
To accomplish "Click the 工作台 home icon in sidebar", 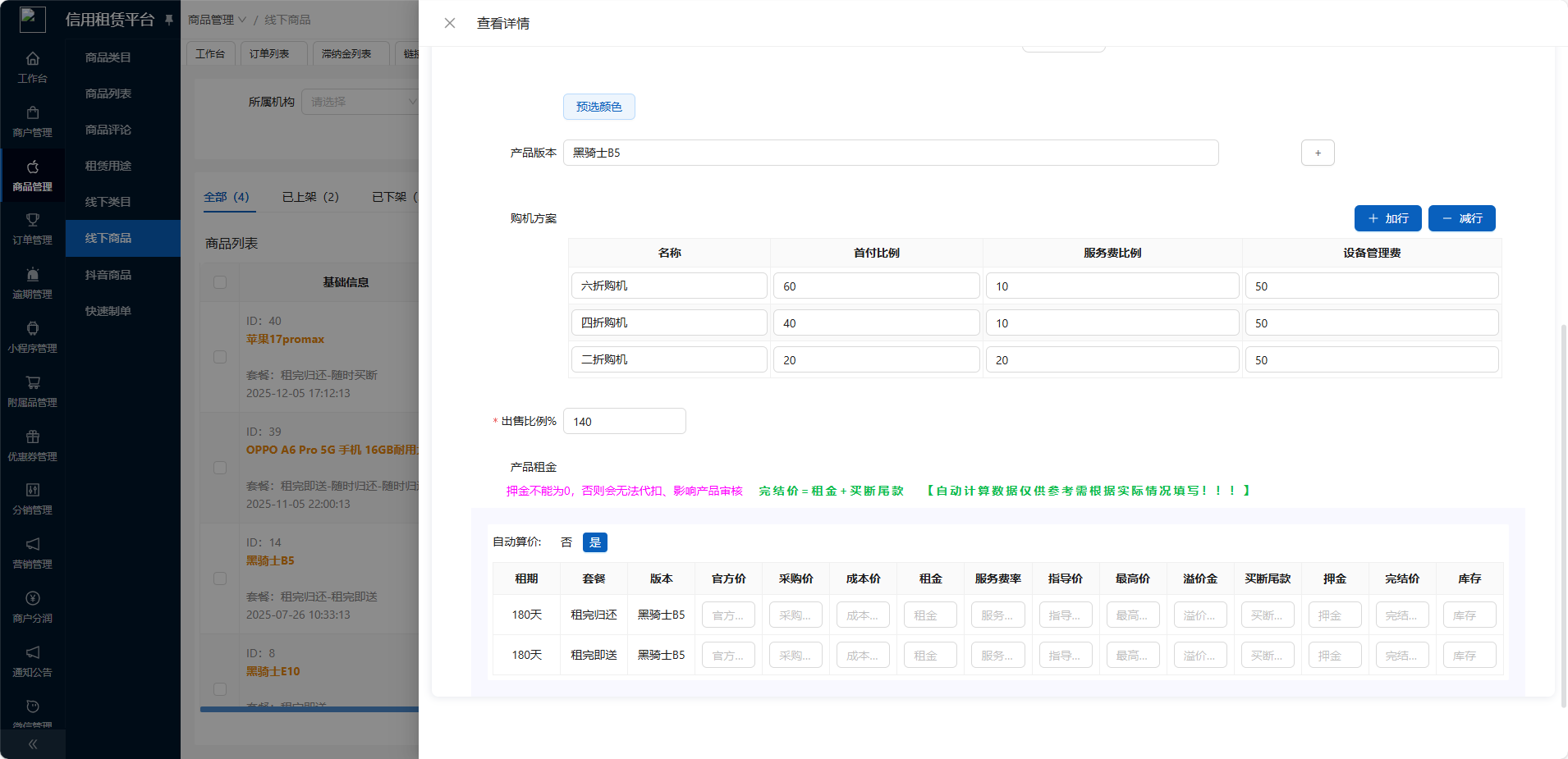I will click(x=33, y=59).
